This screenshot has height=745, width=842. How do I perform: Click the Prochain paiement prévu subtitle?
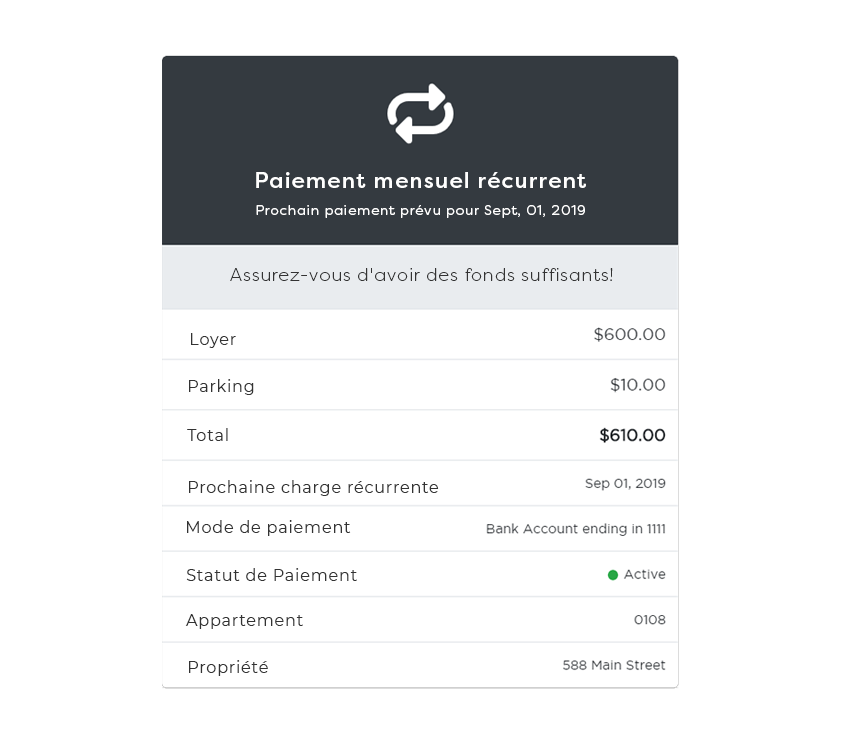point(420,211)
